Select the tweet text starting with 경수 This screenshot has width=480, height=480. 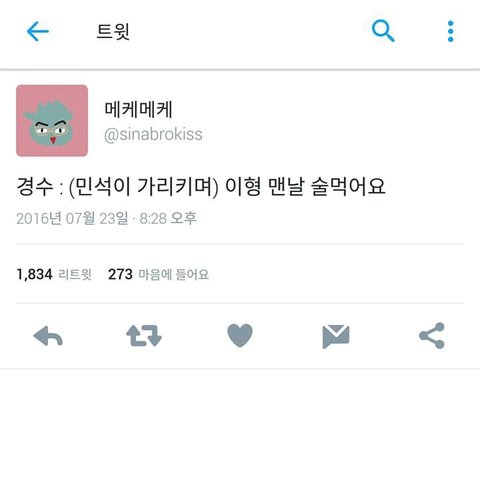point(201,187)
